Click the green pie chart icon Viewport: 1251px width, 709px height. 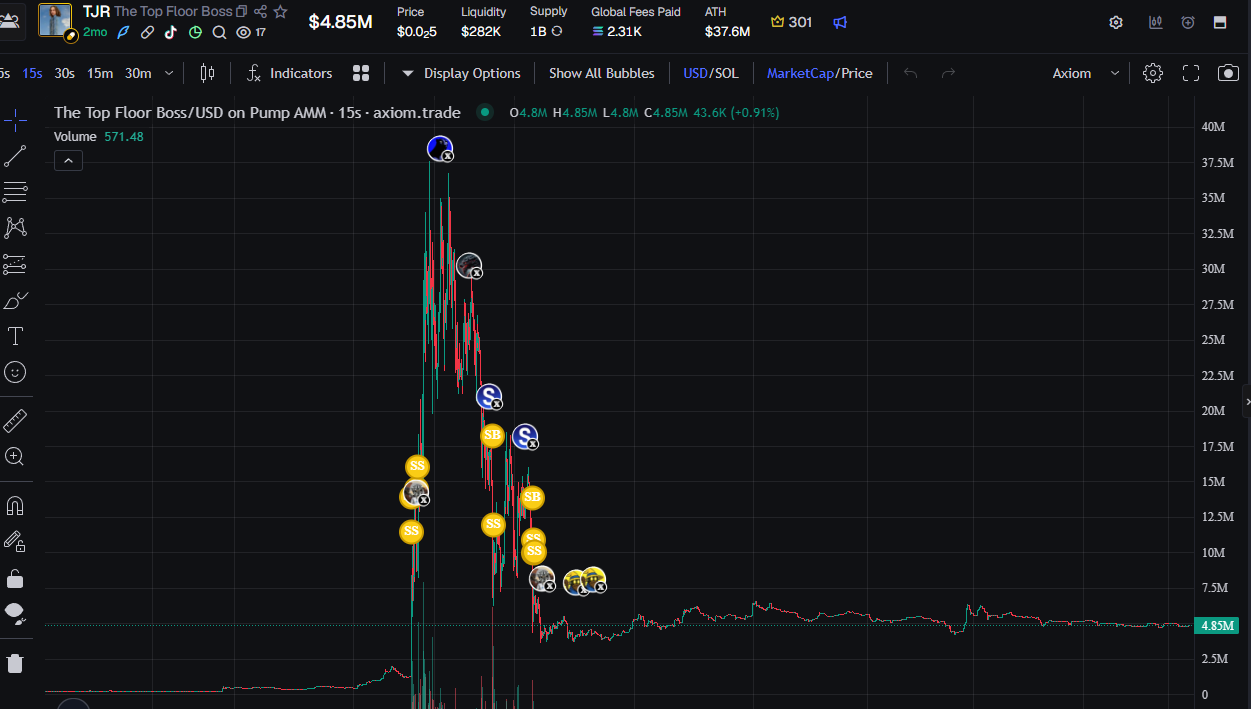pyautogui.click(x=195, y=32)
